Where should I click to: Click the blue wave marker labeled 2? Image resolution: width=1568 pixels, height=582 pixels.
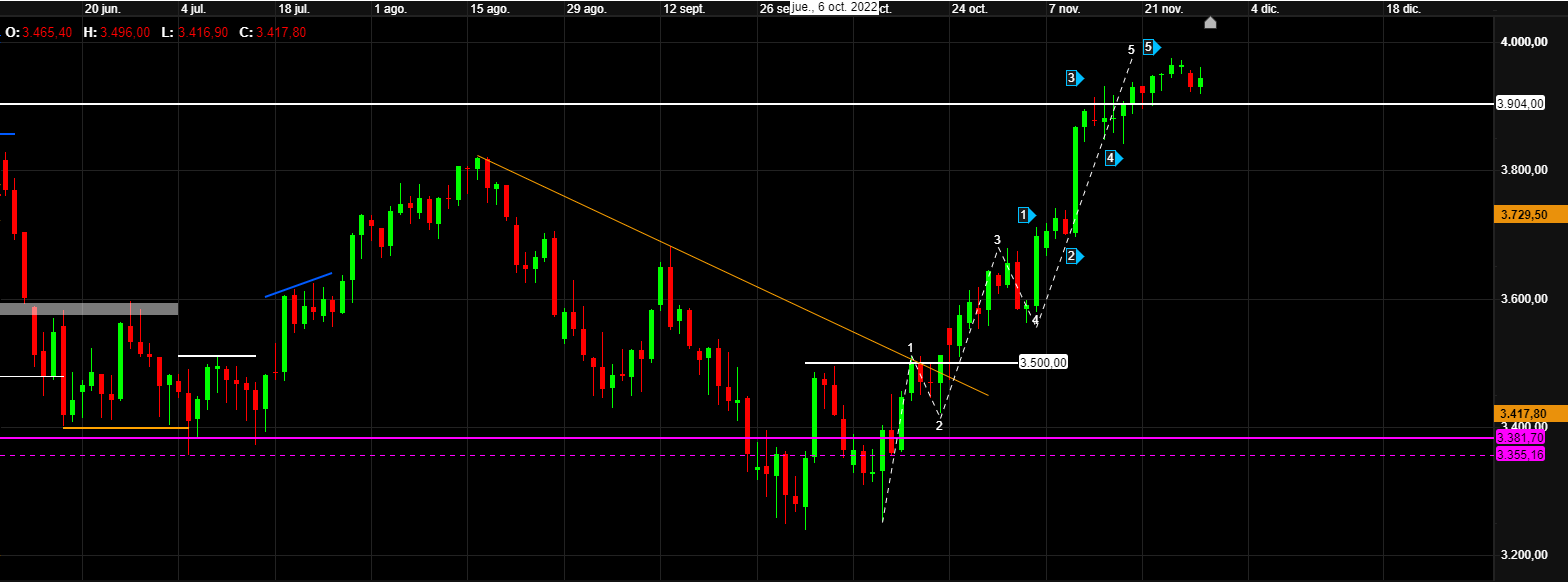[1074, 257]
